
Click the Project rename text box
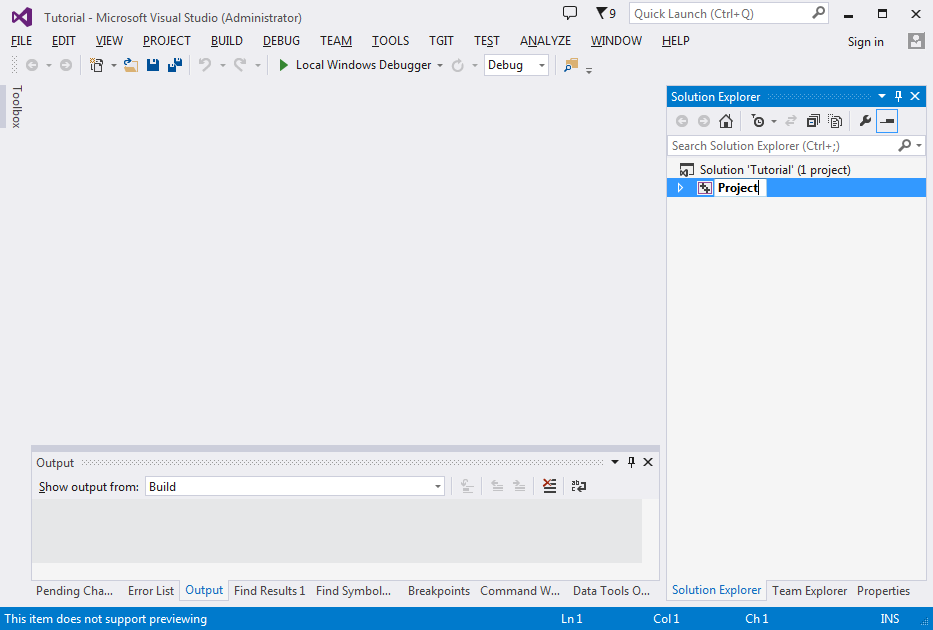click(741, 188)
